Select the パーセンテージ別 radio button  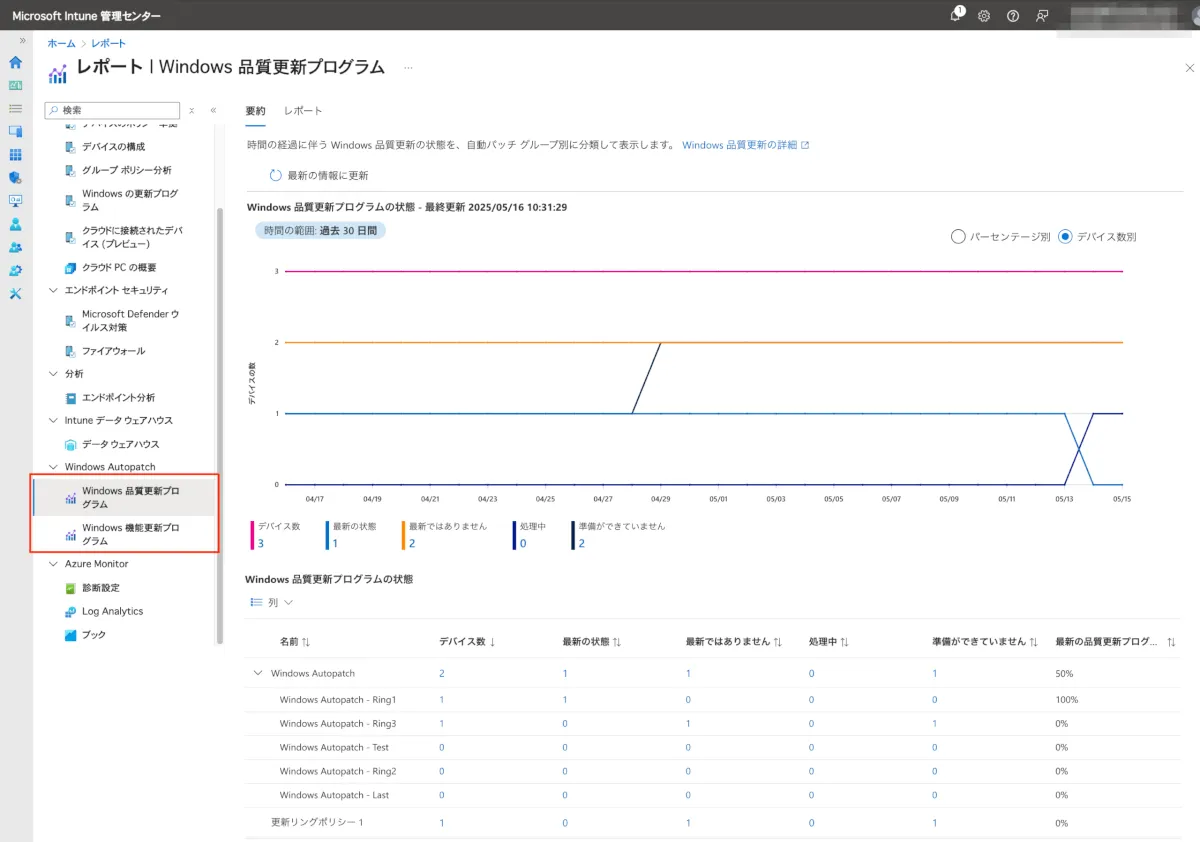958,237
